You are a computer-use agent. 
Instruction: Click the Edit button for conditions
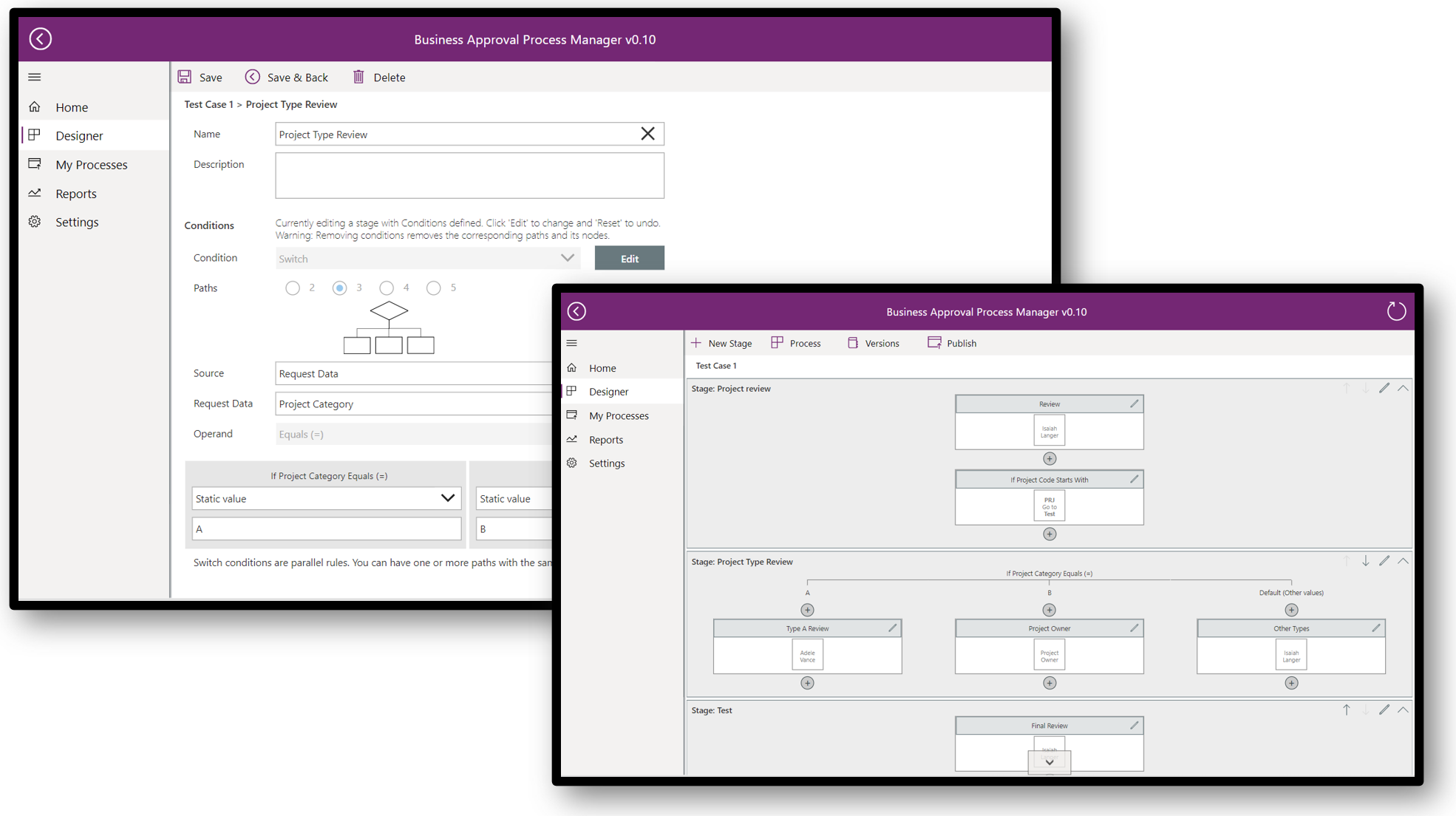[628, 258]
